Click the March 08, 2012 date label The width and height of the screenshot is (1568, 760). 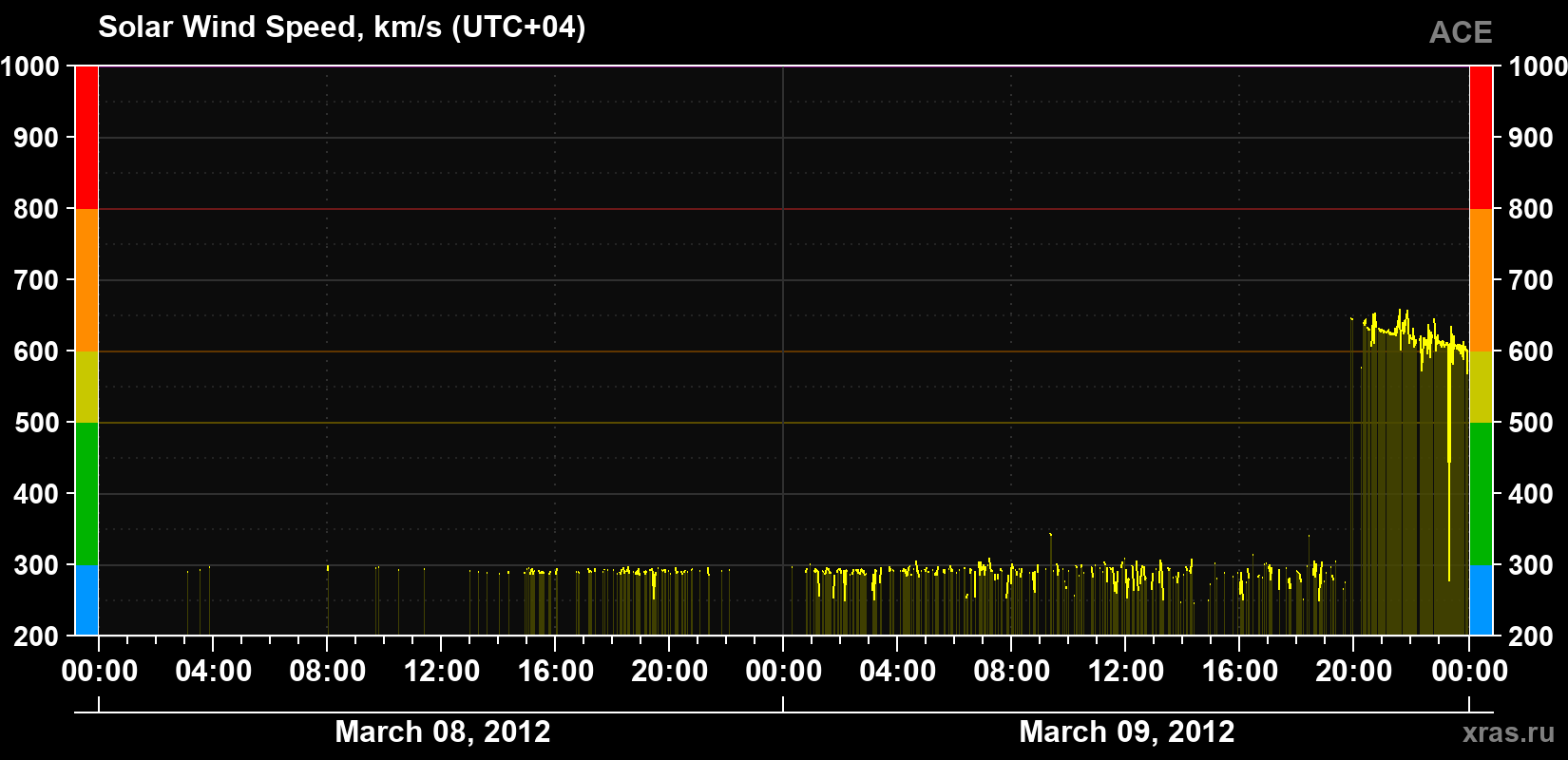[443, 731]
